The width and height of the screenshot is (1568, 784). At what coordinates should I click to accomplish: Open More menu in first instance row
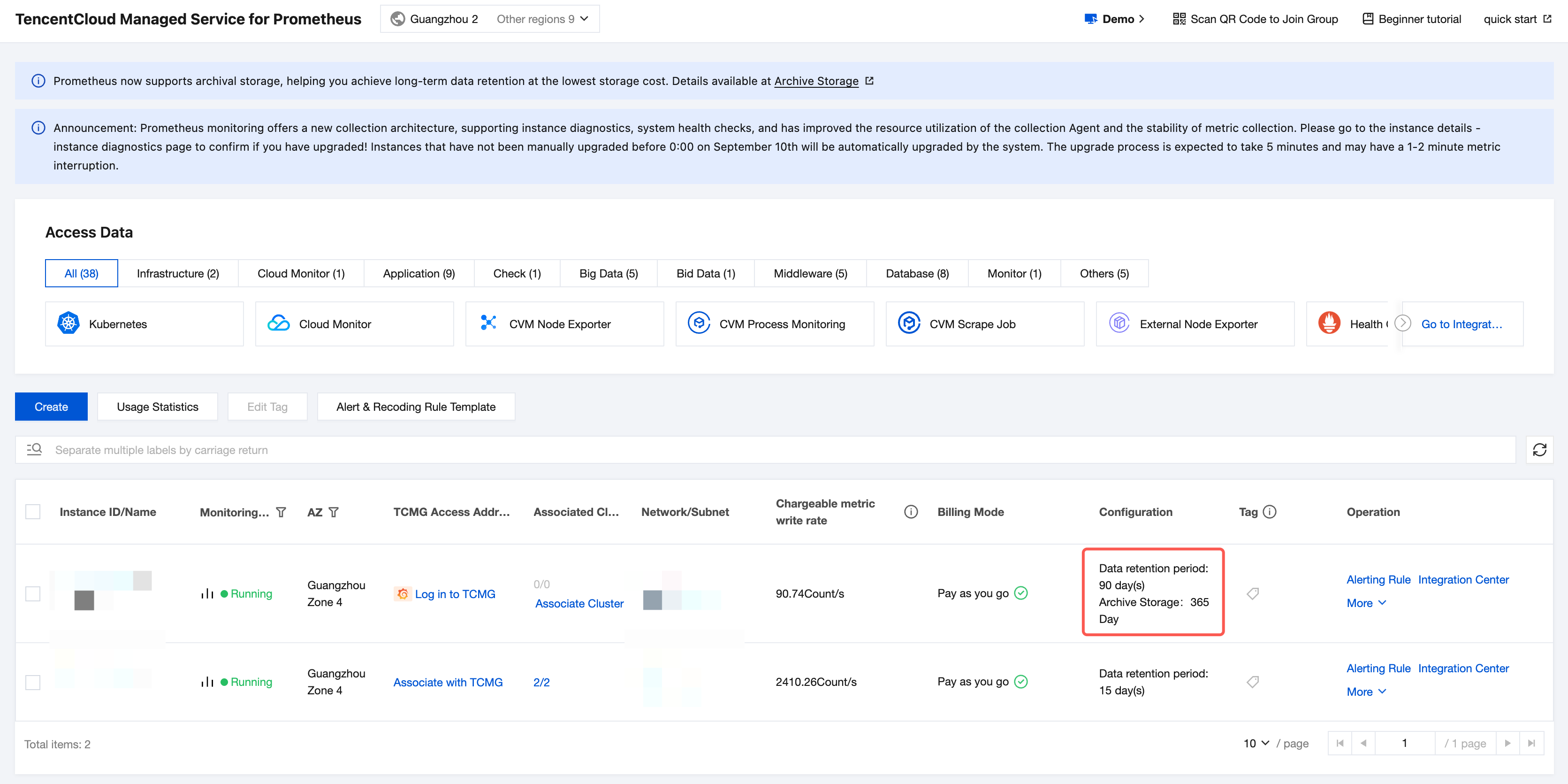point(1365,602)
